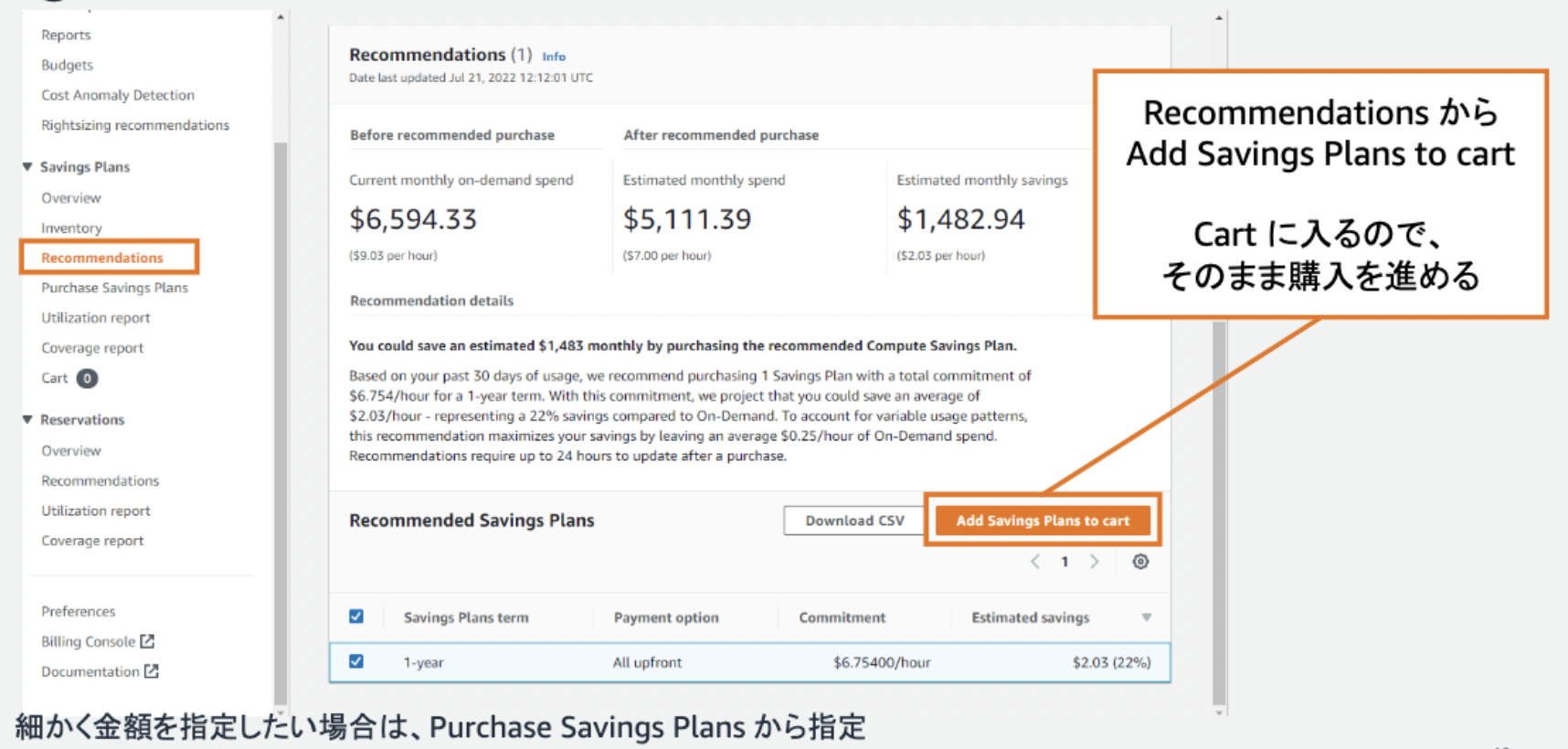Uncheck the 1-year All upfront row
Screen dimensions: 1568x749
point(356,661)
